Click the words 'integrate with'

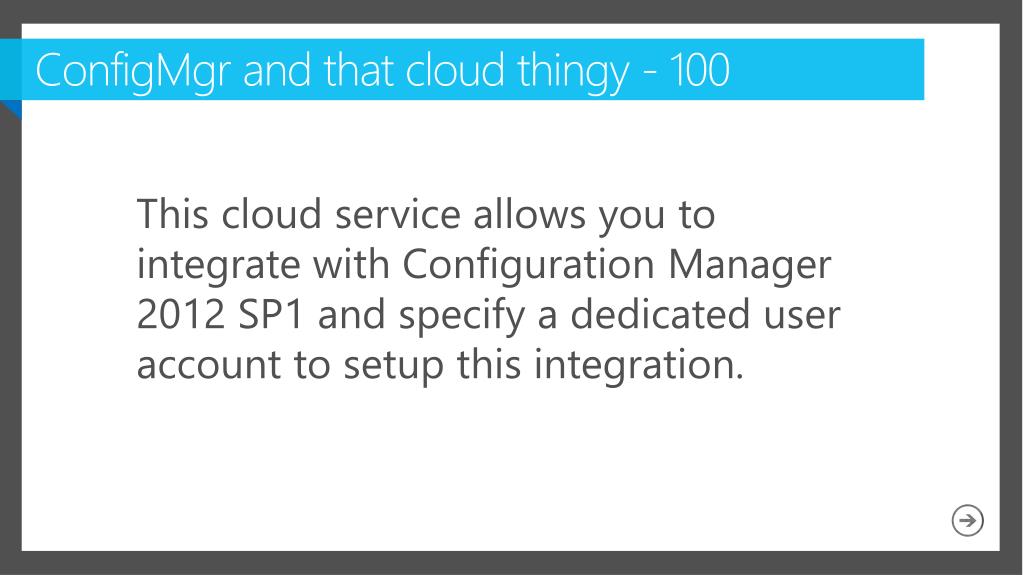pyautogui.click(x=264, y=264)
